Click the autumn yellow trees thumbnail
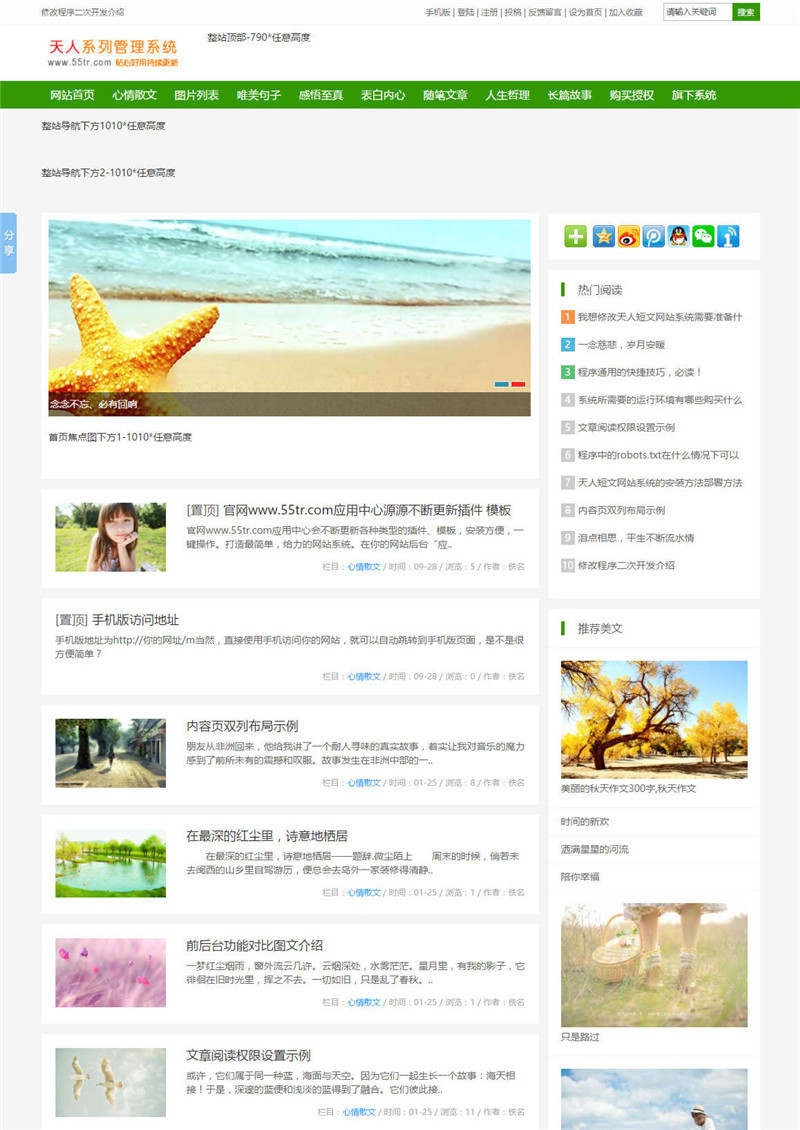 pyautogui.click(x=653, y=719)
